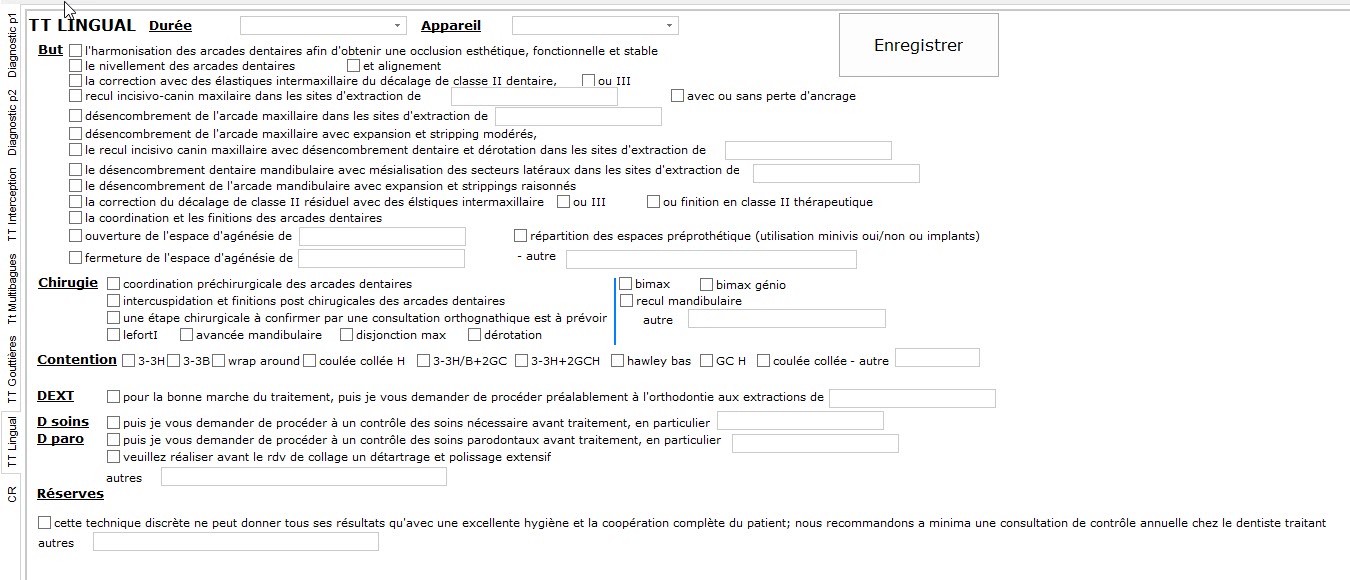Open the Appareil dropdown
Image resolution: width=1350 pixels, height=580 pixels.
594,24
